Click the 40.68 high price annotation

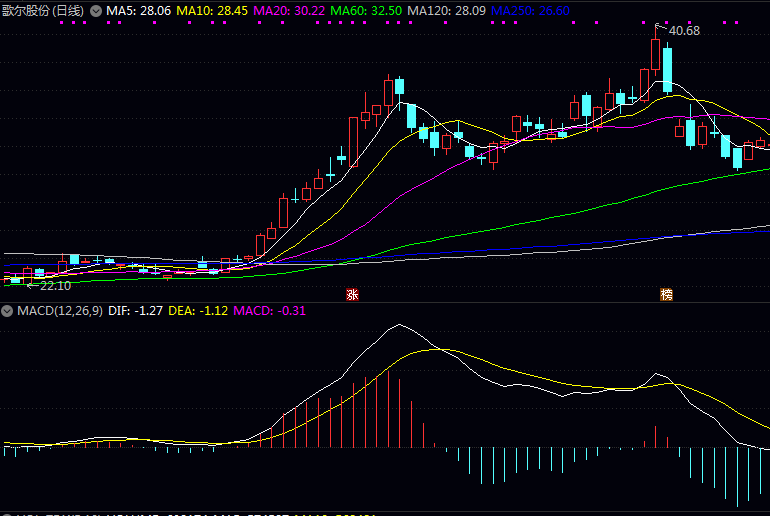[684, 31]
